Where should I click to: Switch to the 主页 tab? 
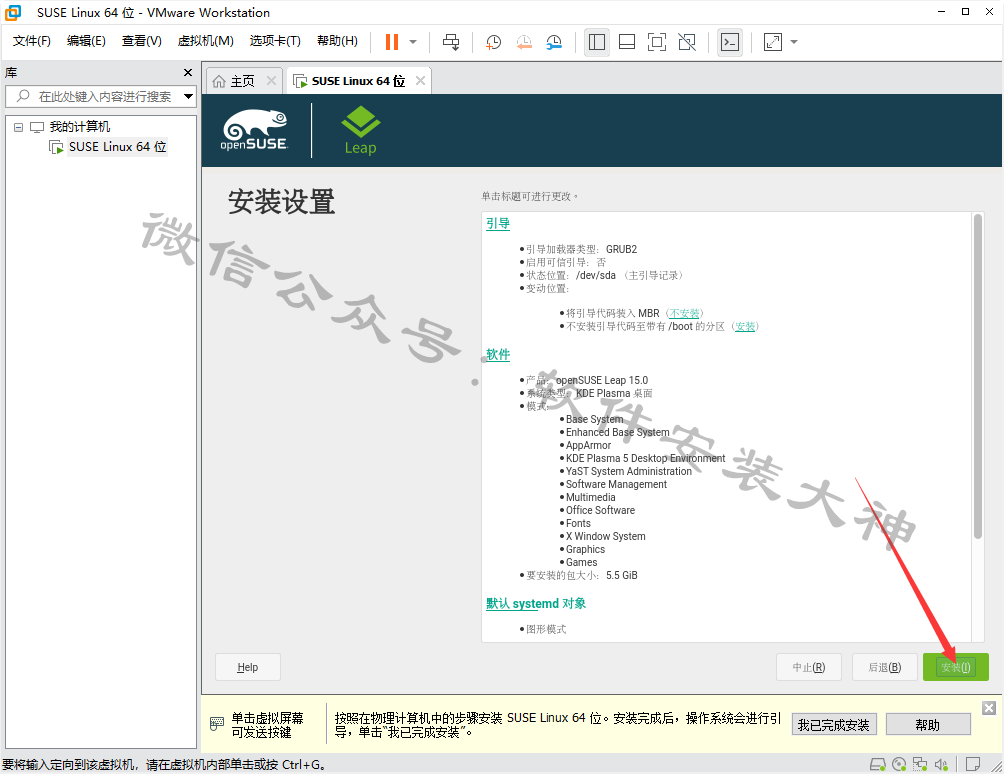tap(242, 81)
